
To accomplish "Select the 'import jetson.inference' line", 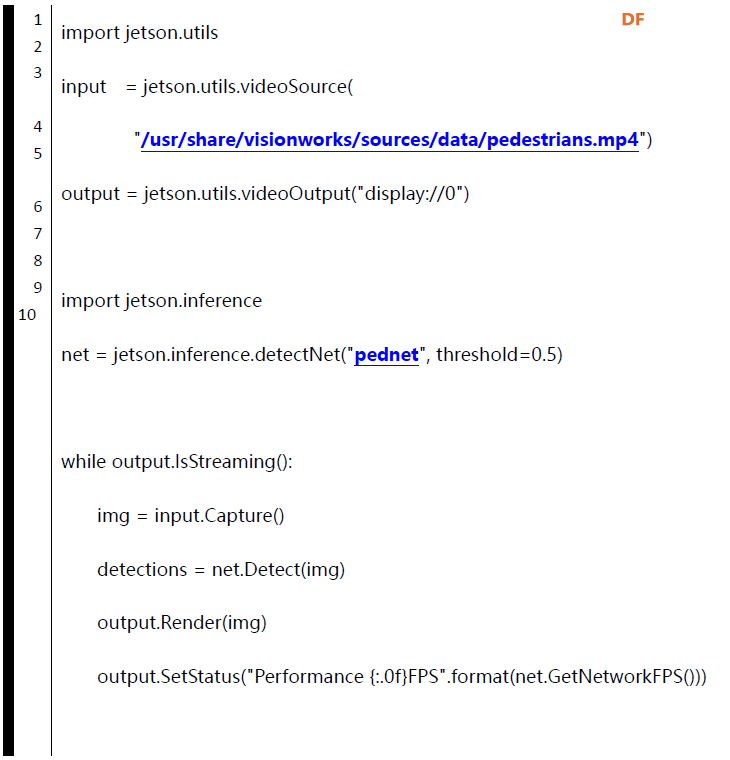I will click(x=161, y=301).
